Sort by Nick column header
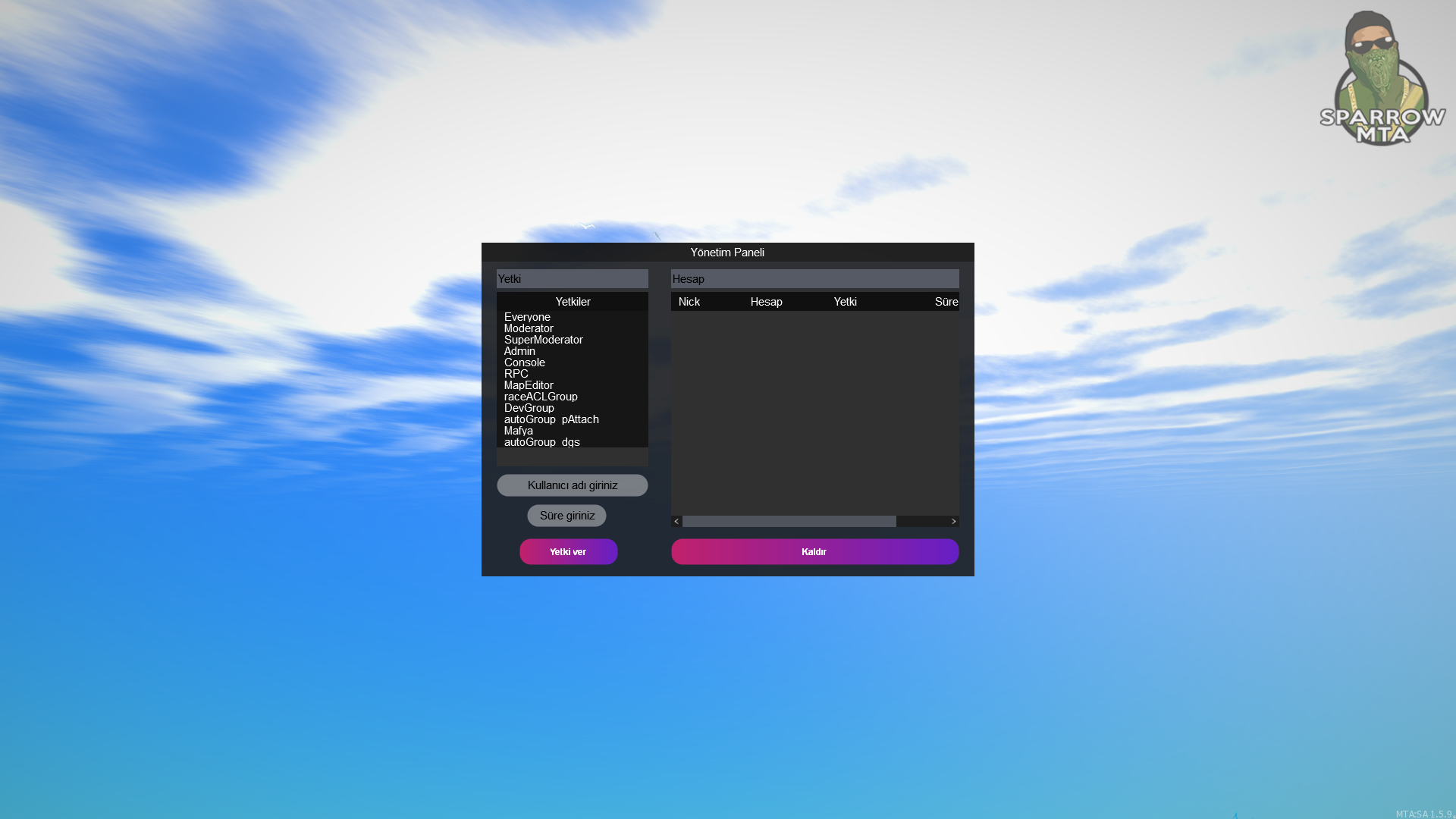The width and height of the screenshot is (1456, 819). 689,302
